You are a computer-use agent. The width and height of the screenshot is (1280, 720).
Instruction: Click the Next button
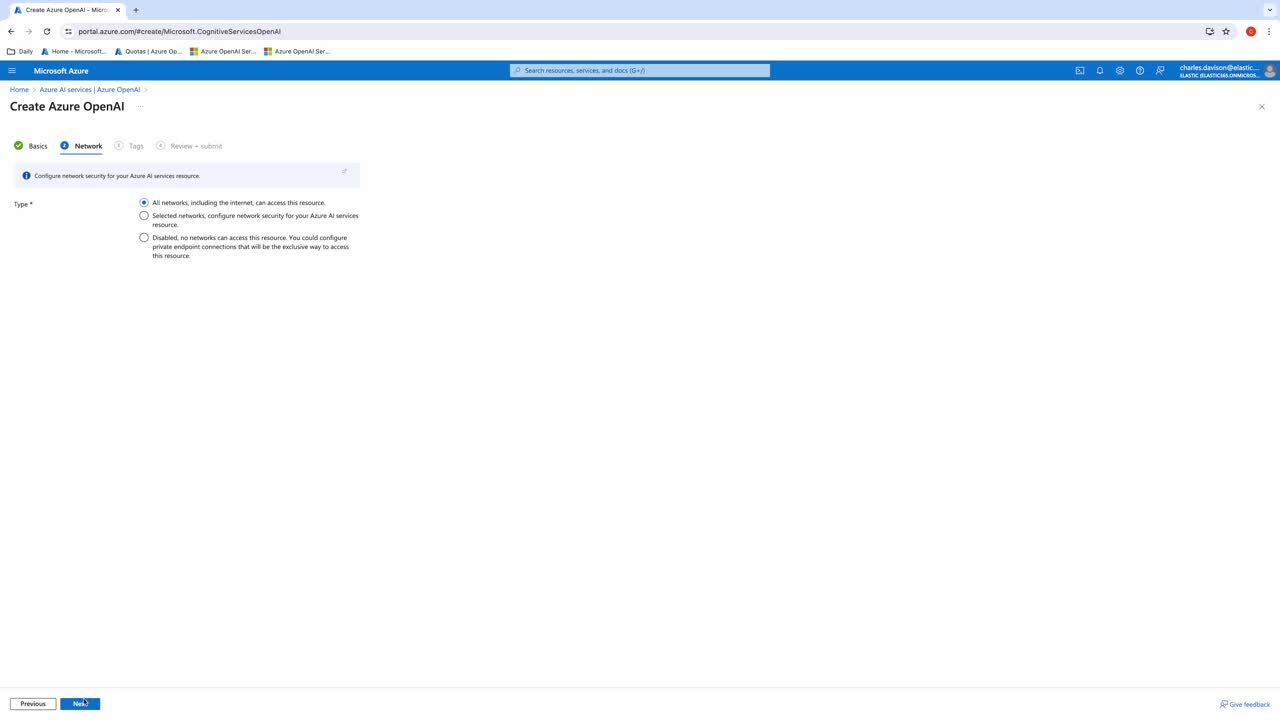coord(80,704)
